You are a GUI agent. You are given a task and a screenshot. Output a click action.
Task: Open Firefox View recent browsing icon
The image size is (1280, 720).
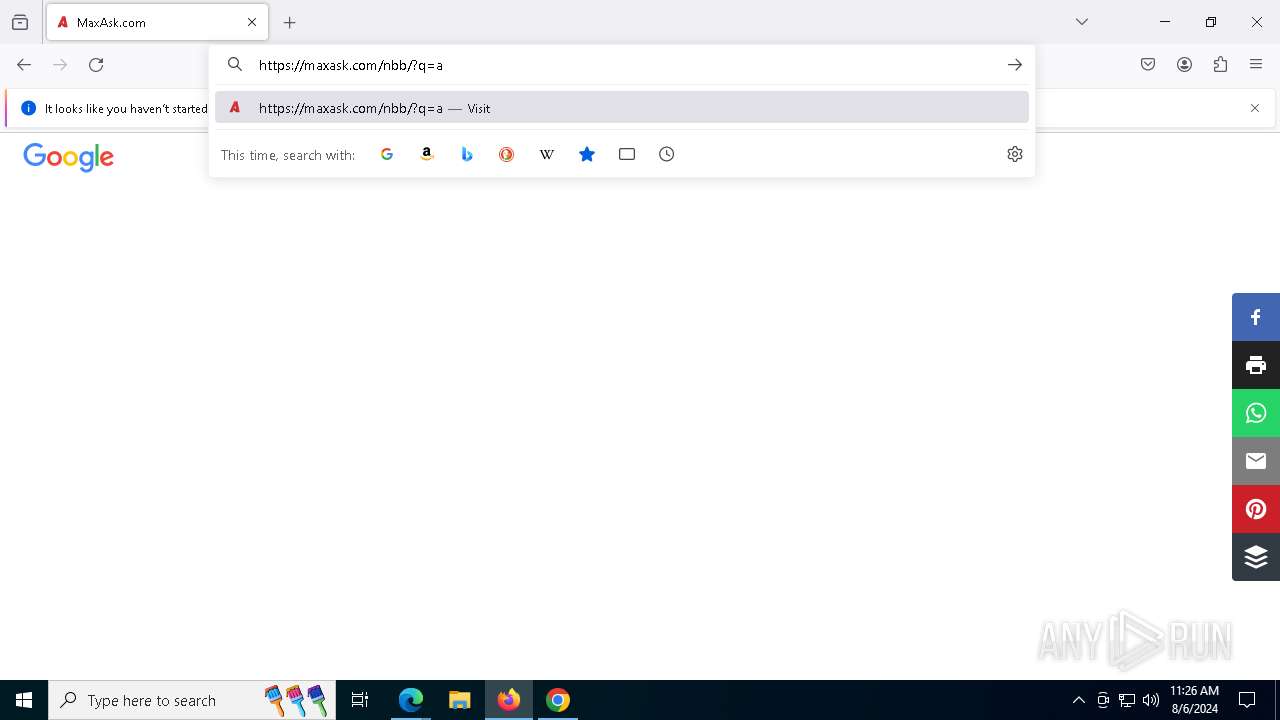[20, 22]
